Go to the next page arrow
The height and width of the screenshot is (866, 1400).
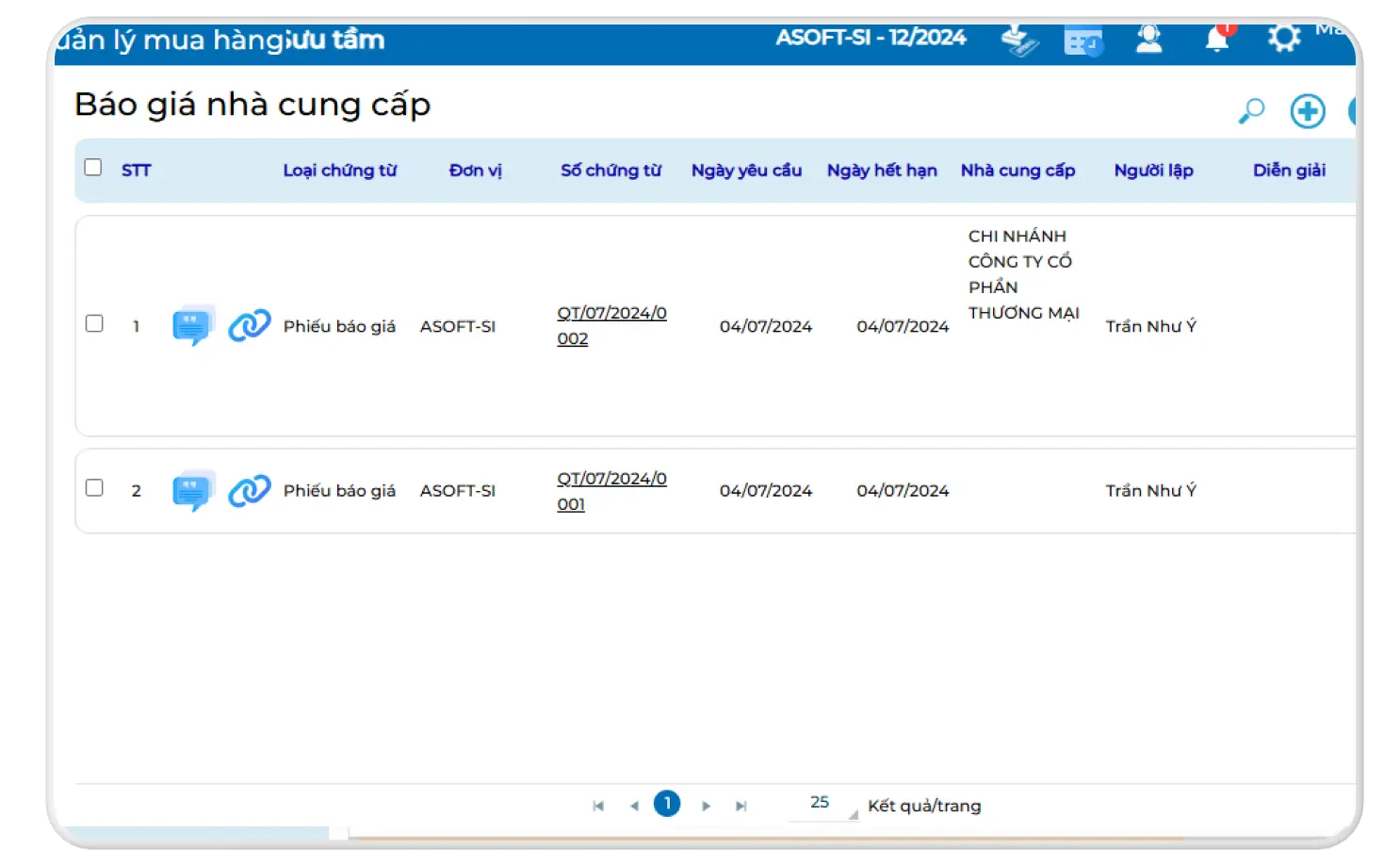(x=706, y=806)
